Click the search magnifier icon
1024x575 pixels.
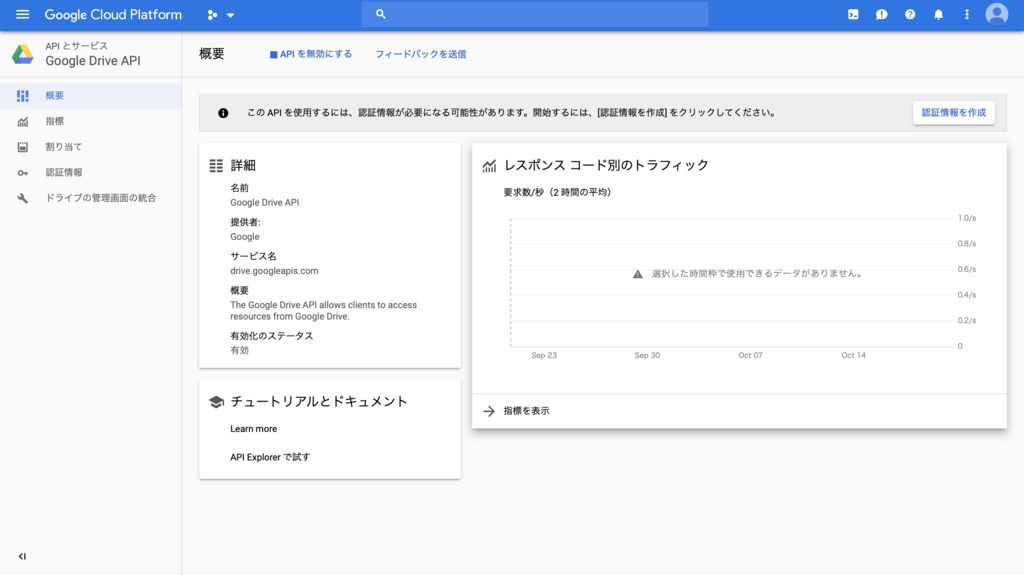pos(381,14)
